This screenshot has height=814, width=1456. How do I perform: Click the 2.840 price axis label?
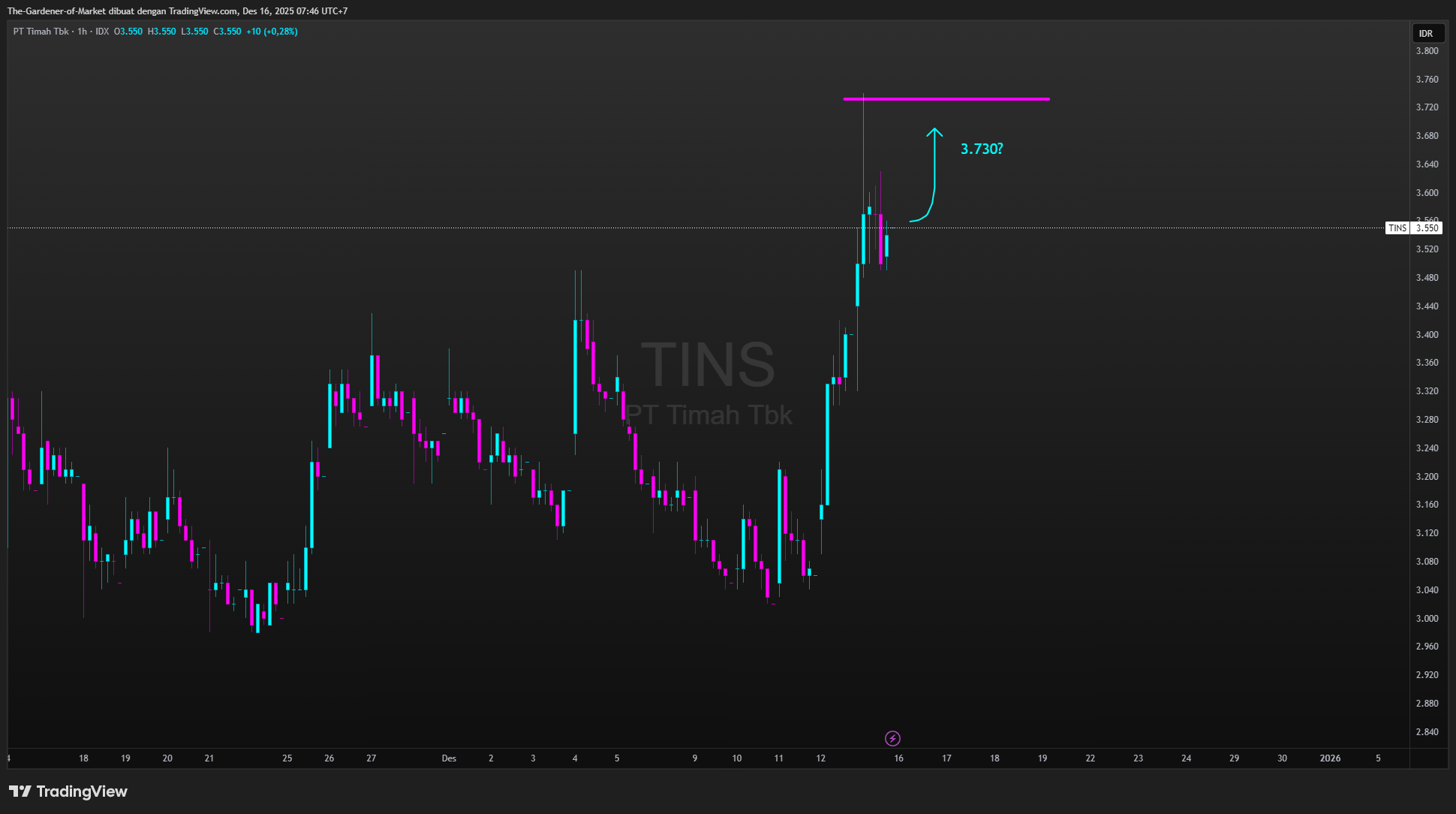[x=1427, y=732]
